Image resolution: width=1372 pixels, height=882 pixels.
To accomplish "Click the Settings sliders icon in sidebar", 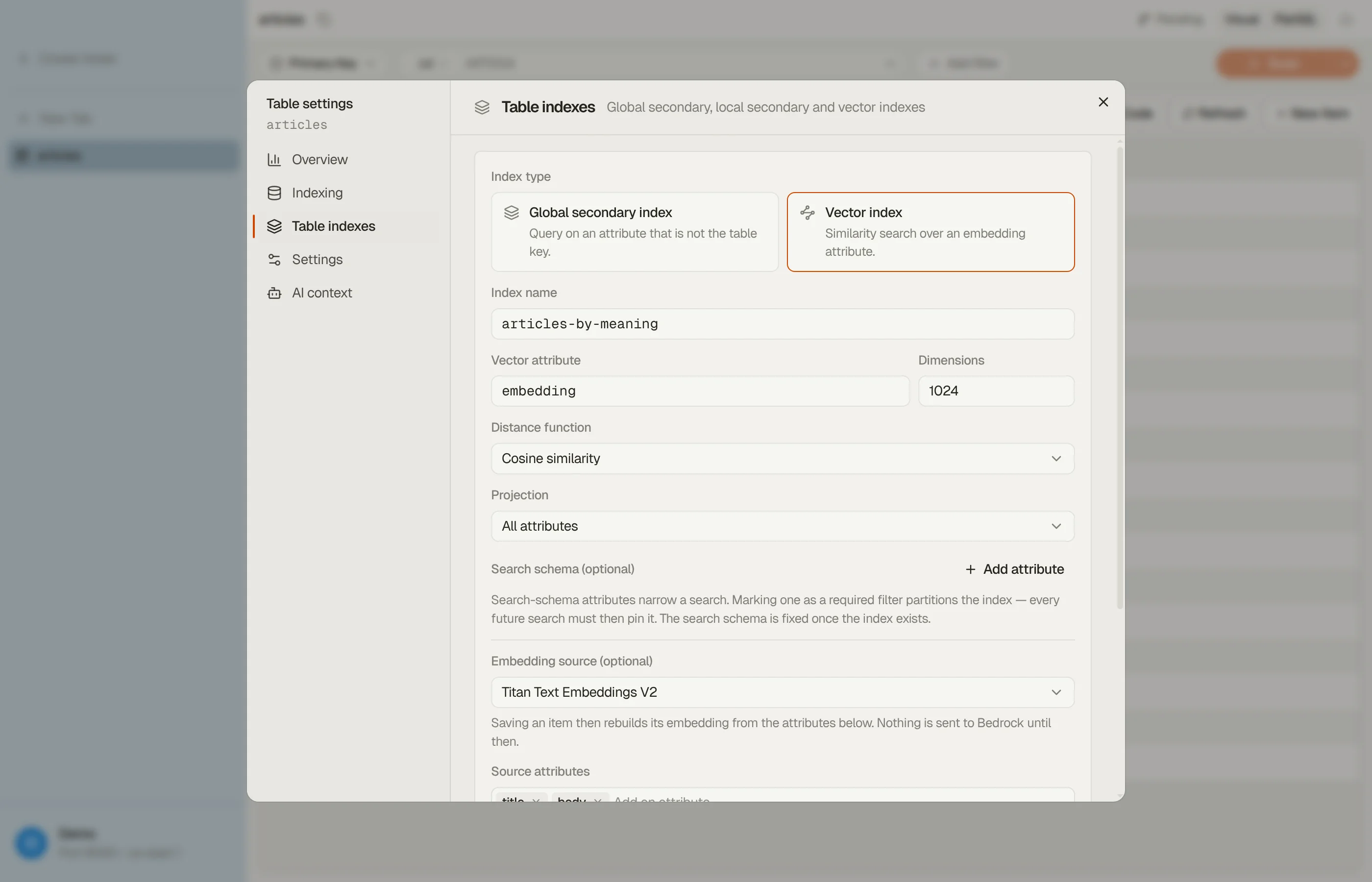I will pos(274,259).
